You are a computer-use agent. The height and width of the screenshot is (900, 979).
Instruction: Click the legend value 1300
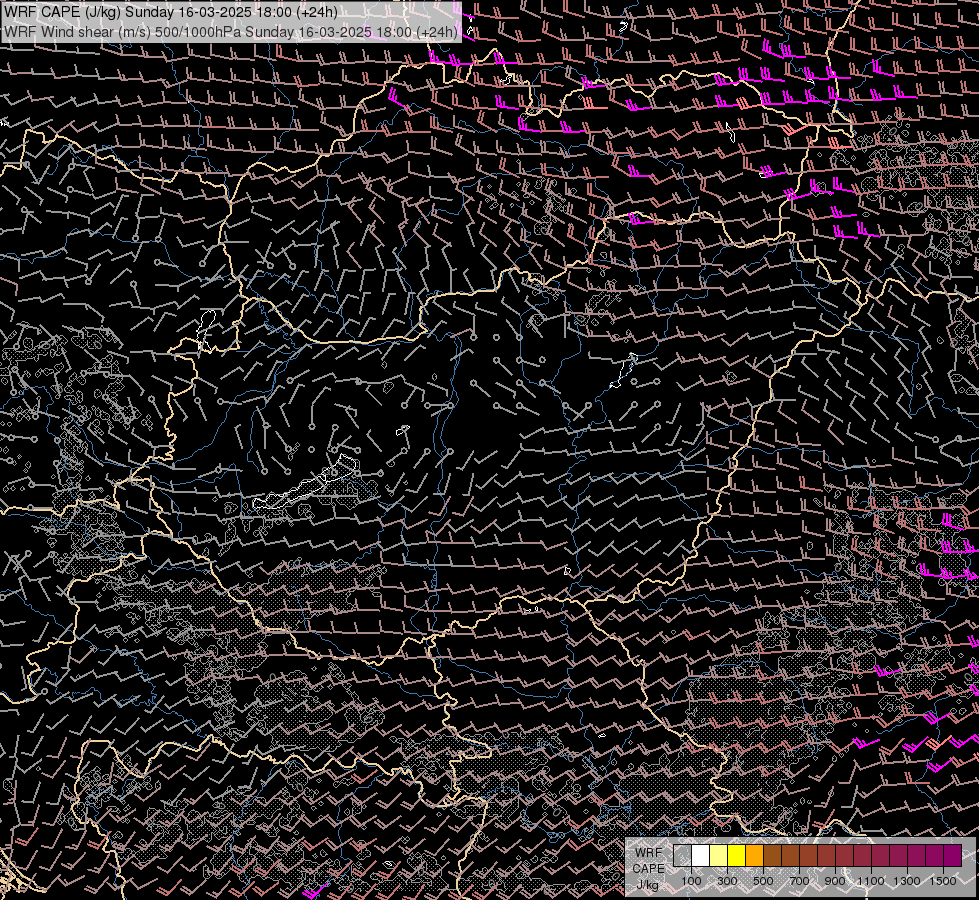(907, 881)
